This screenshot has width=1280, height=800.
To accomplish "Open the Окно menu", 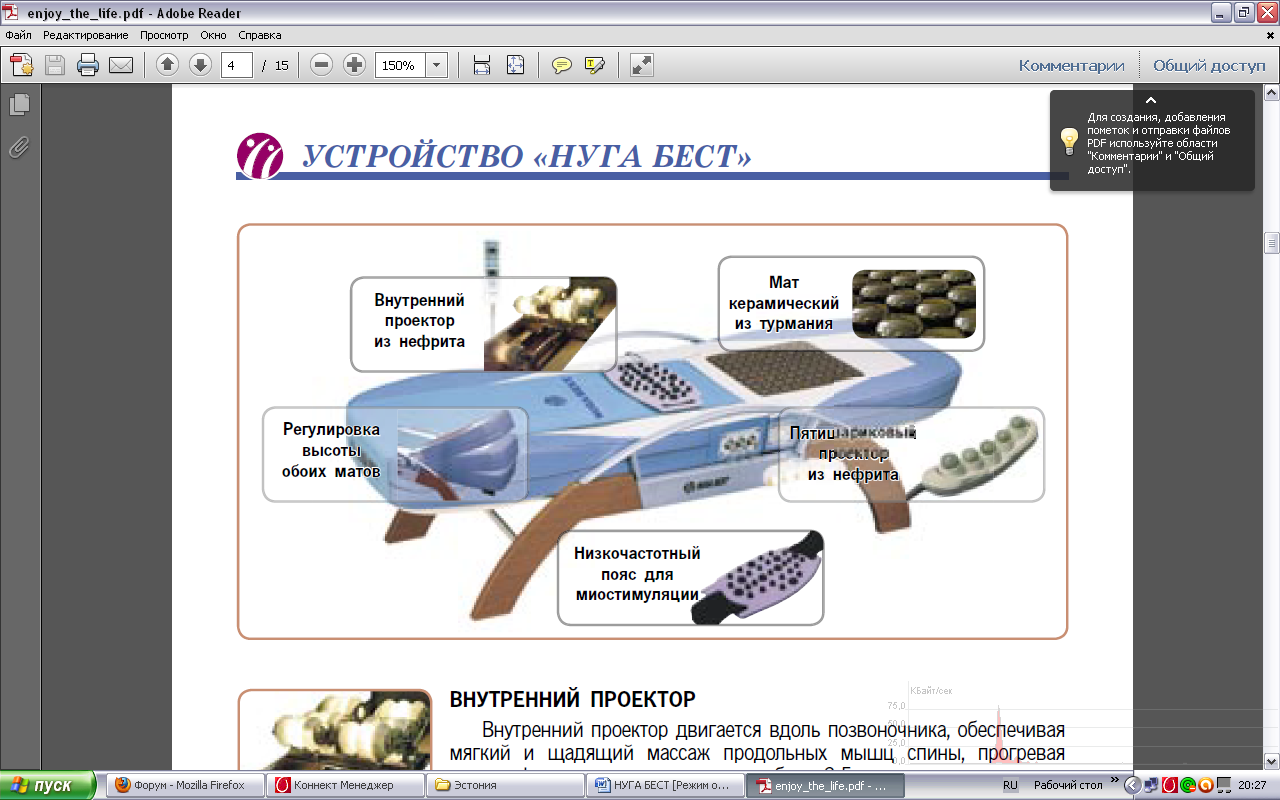I will click(213, 35).
